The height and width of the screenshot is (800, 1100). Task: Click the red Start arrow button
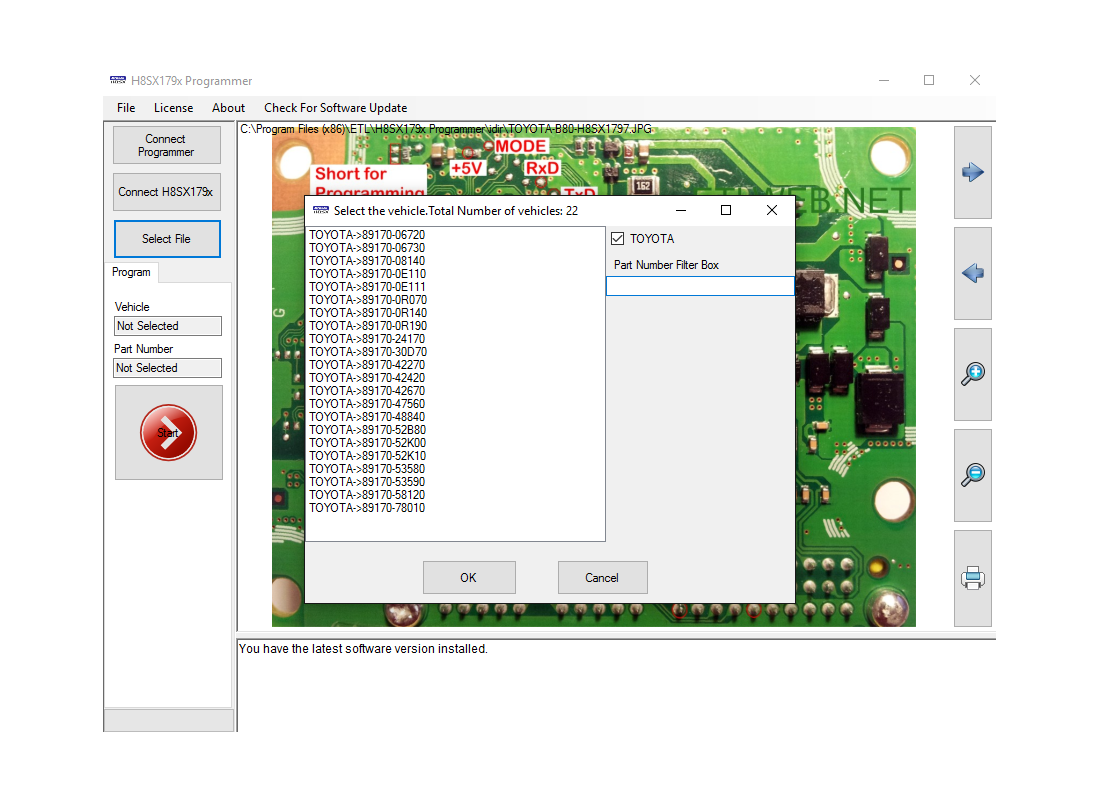pos(168,432)
